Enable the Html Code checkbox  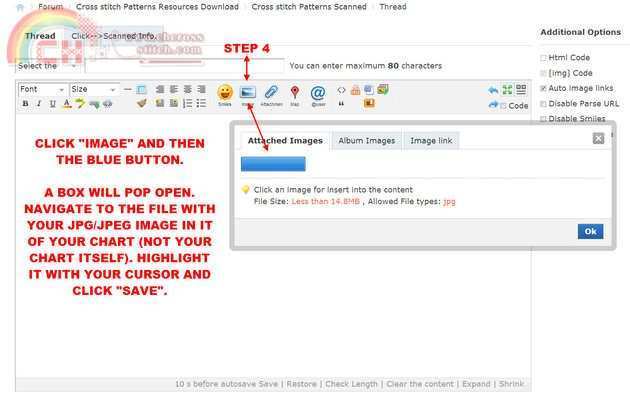(x=543, y=58)
